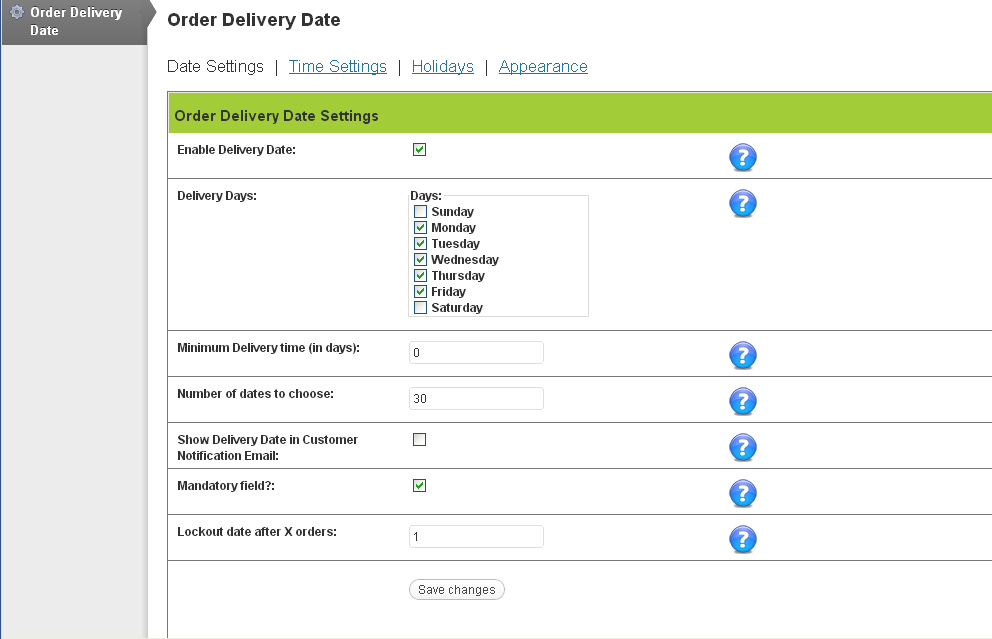Open help for Mandatory field
Image resolution: width=992 pixels, height=639 pixels.
(743, 493)
